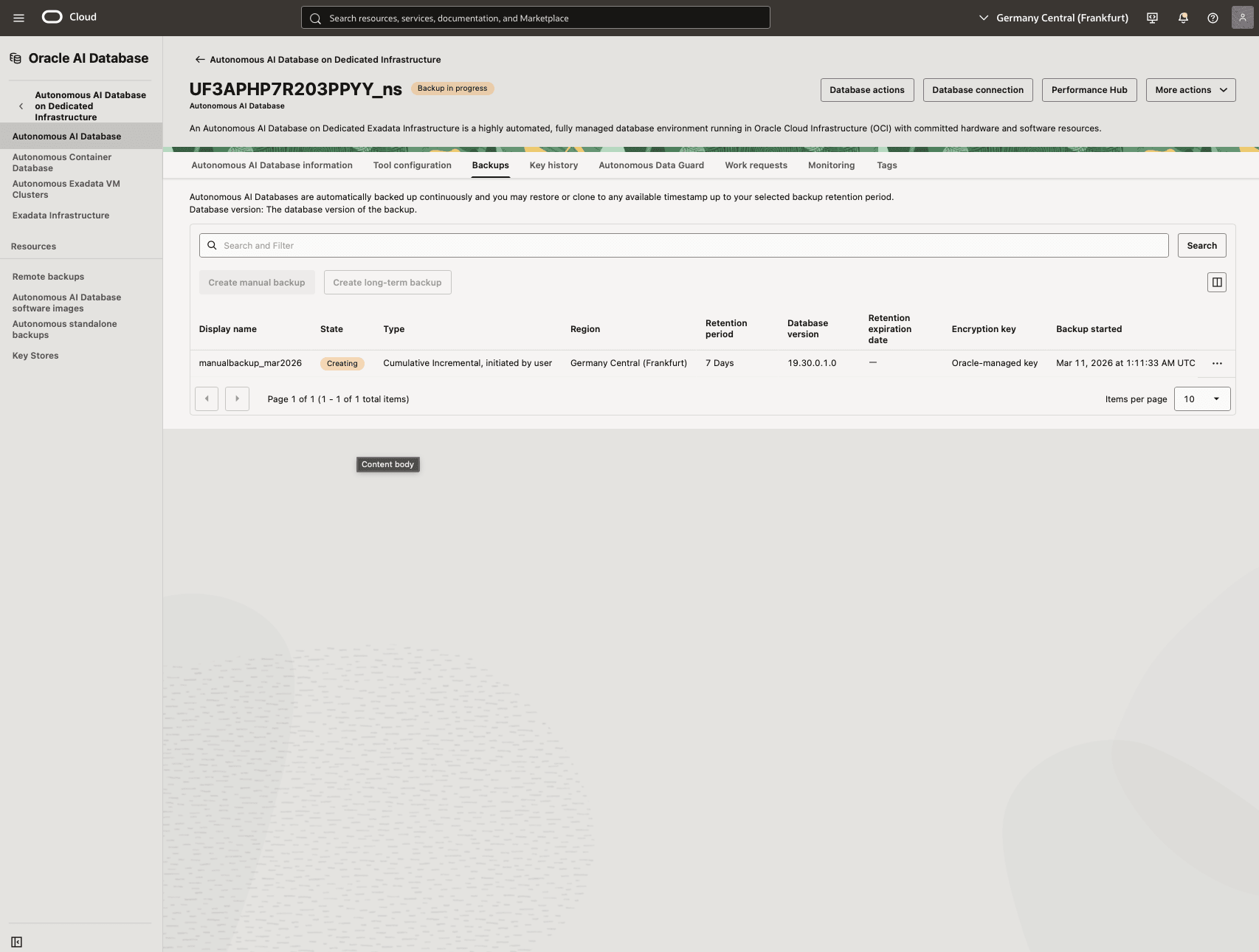Click the Oracle-managed key cell
Screen dimensions: 1259x952
(994, 363)
